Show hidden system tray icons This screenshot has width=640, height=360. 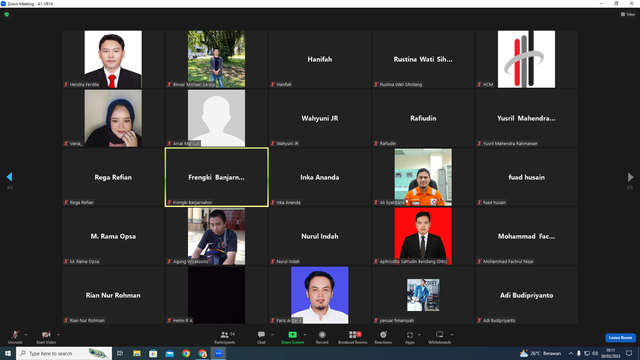(571, 353)
